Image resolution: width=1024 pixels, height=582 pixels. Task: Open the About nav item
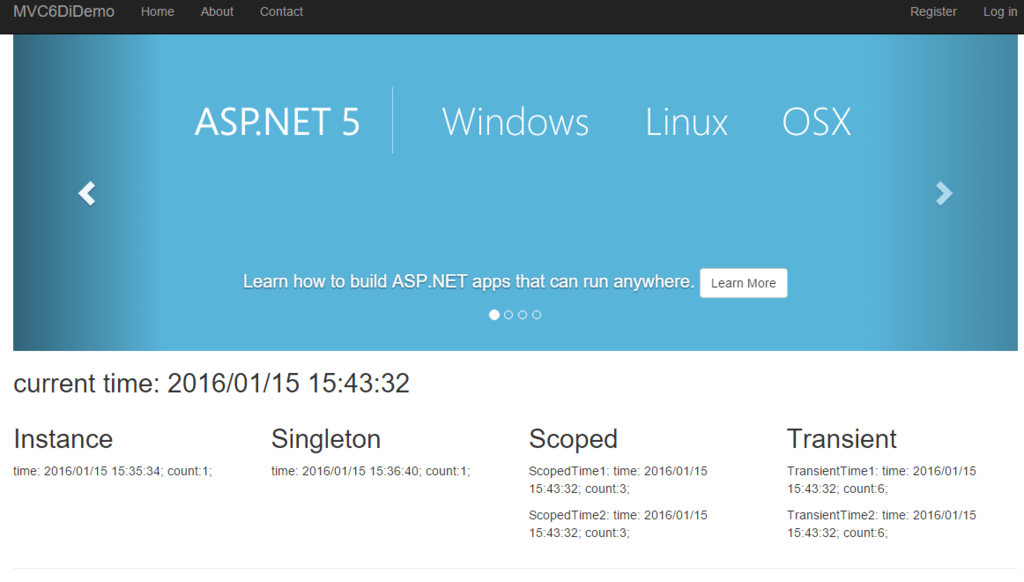pyautogui.click(x=217, y=12)
